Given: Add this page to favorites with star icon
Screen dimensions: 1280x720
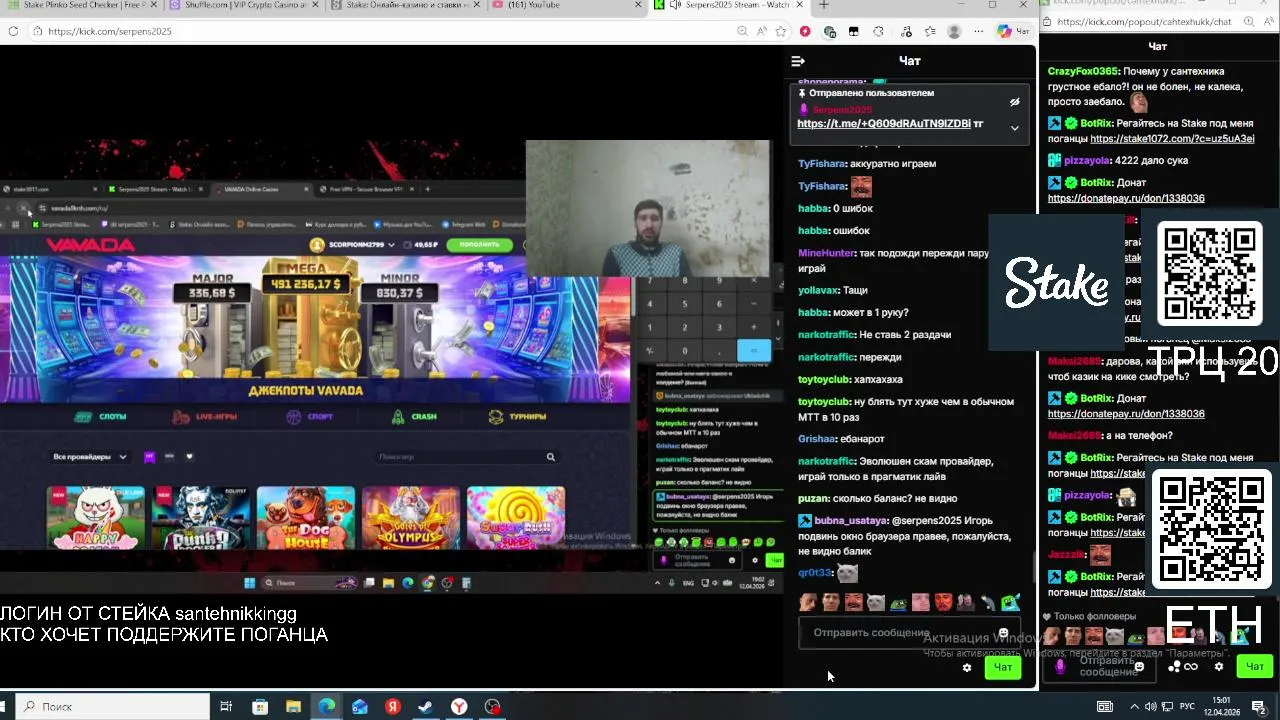Looking at the screenshot, I should (780, 31).
